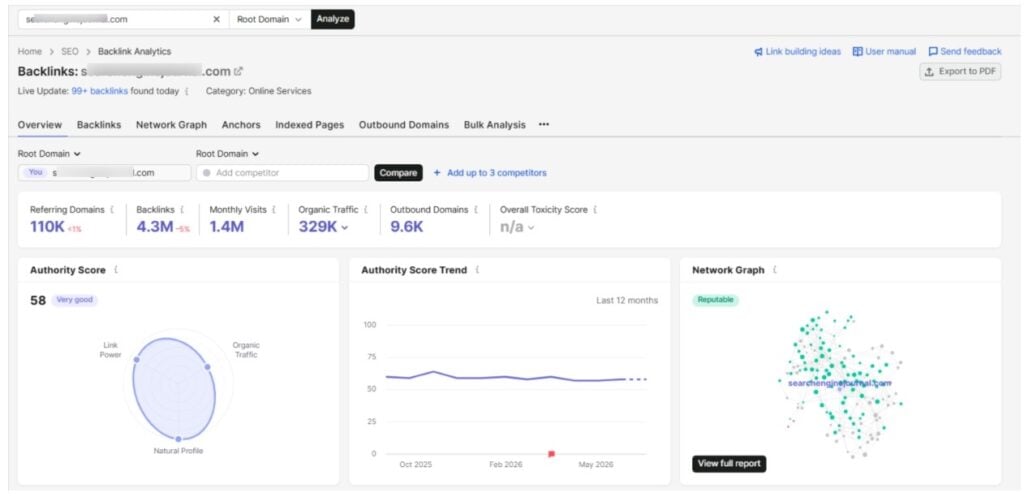Viewport: 1024px width, 497px height.
Task: Click View full report button
Action: coord(729,464)
